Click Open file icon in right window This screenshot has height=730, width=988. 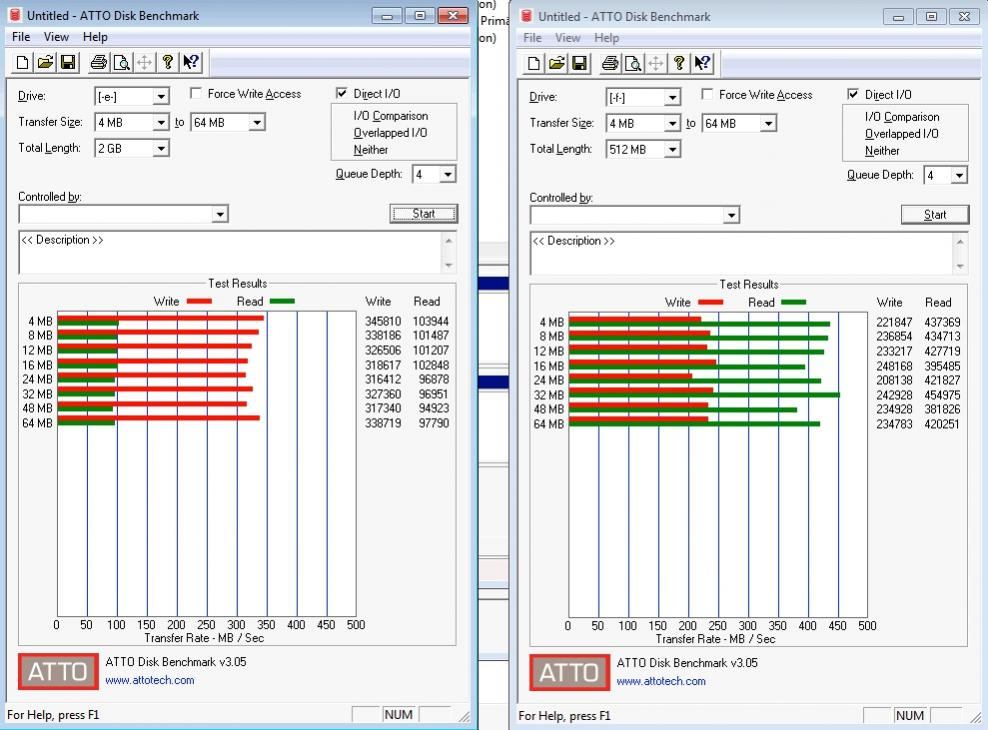556,63
